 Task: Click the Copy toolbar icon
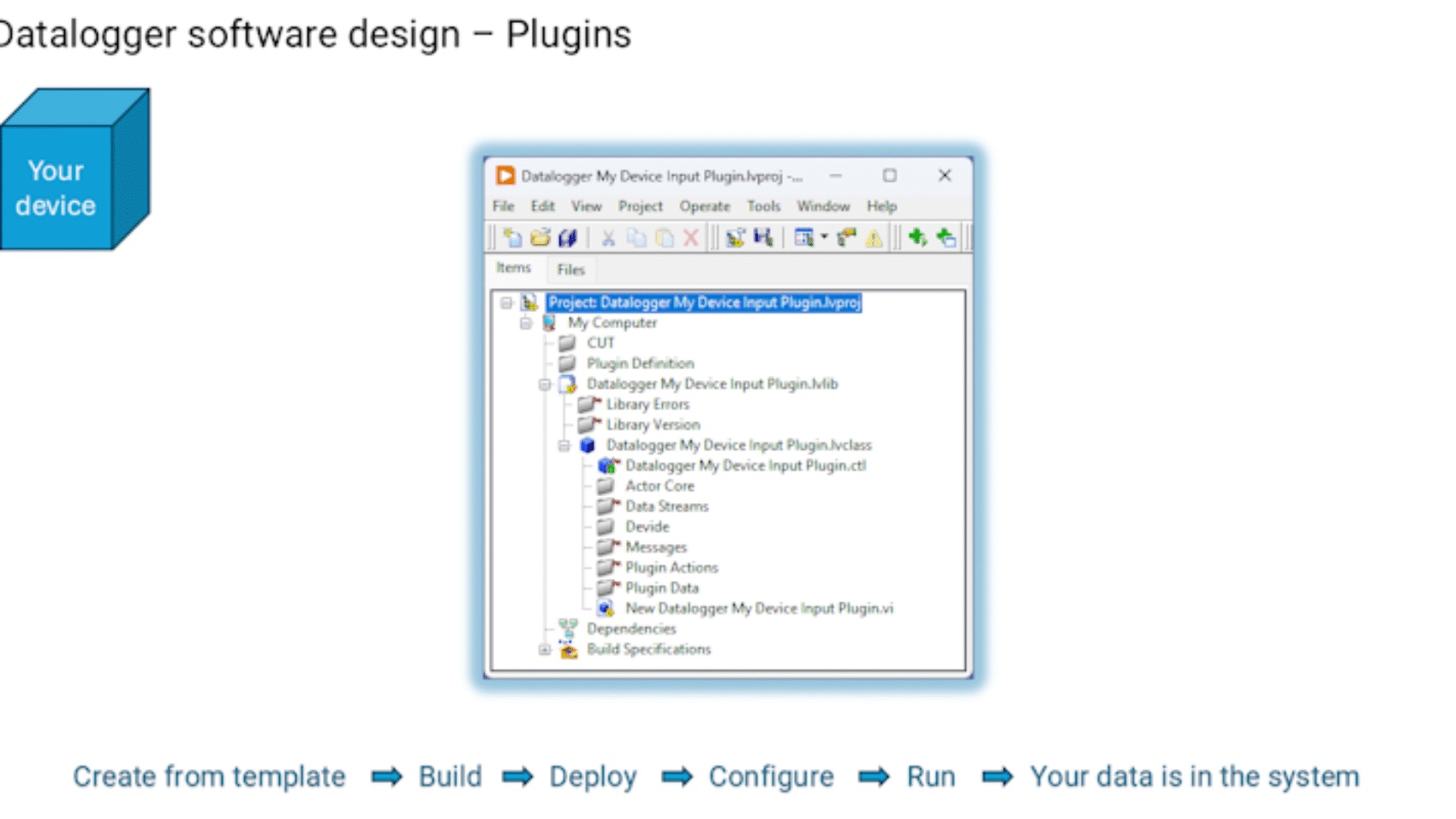point(636,237)
